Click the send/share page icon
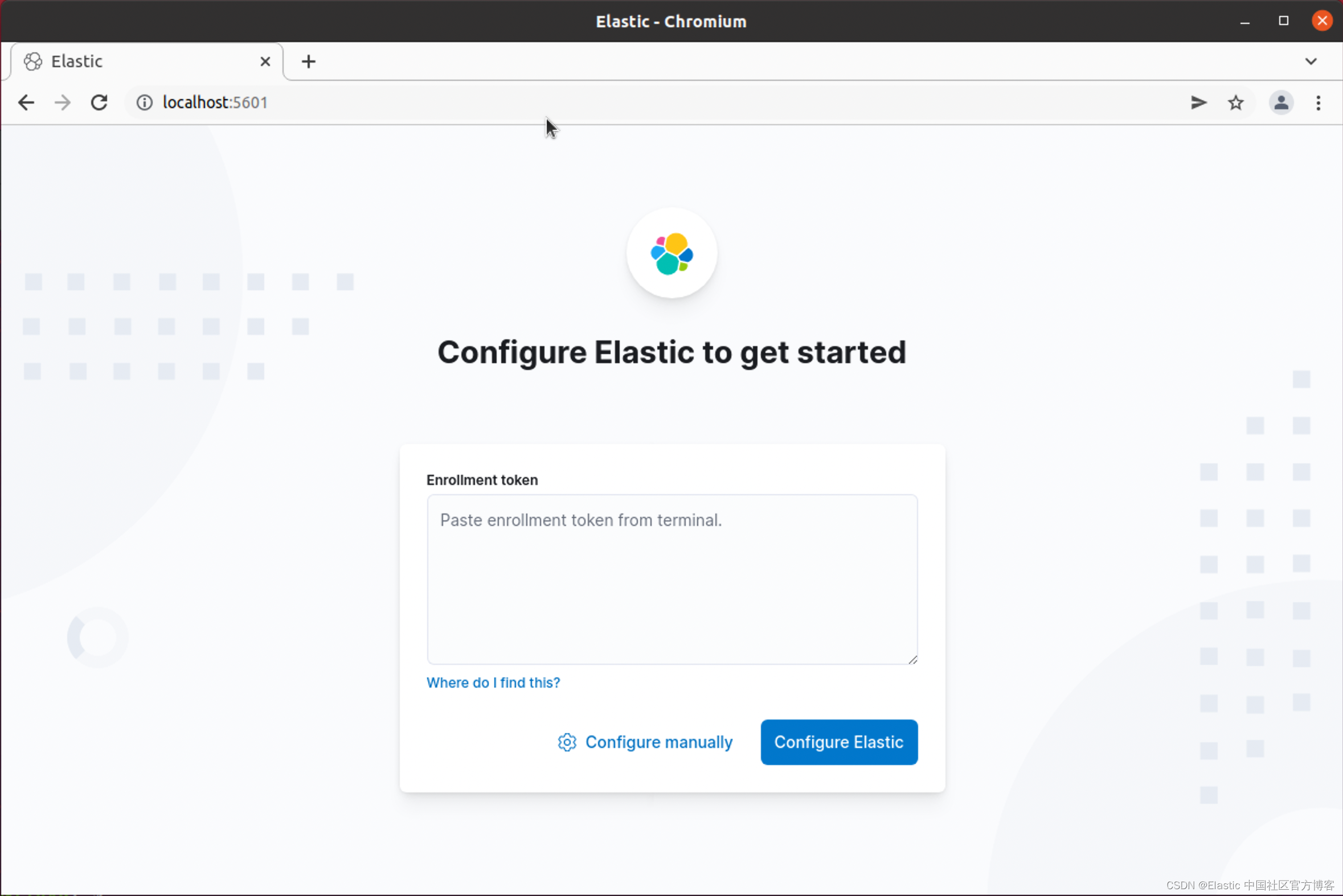This screenshot has height=896, width=1343. [x=1198, y=103]
